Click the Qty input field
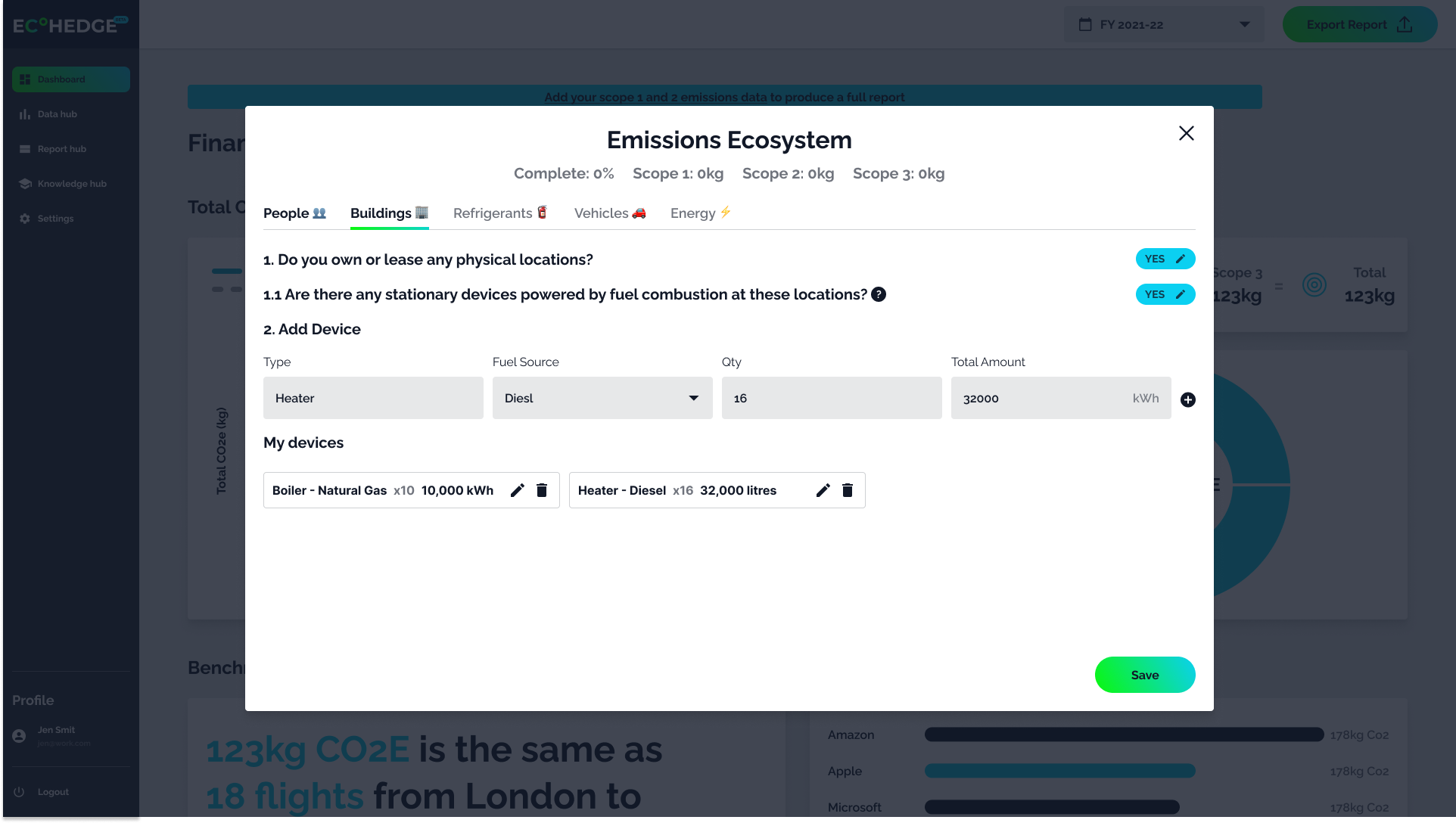Screen dimensions: 1456x823 click(832, 398)
